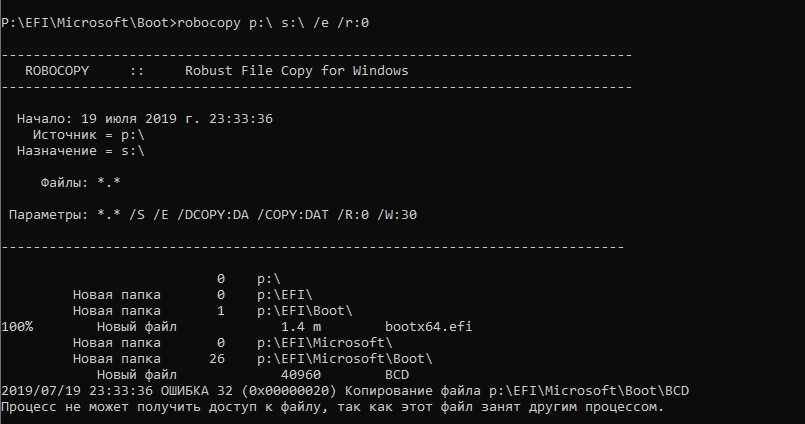
Task: Click the 'Robust File Copy for Windows' text
Action: pos(297,71)
